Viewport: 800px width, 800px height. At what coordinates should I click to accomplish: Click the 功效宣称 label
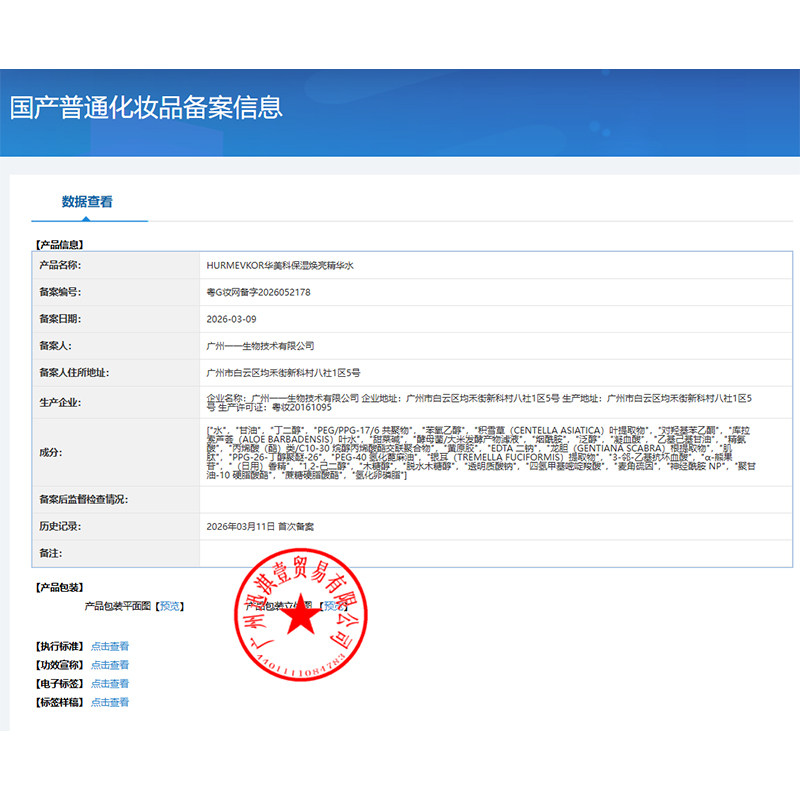[59, 665]
